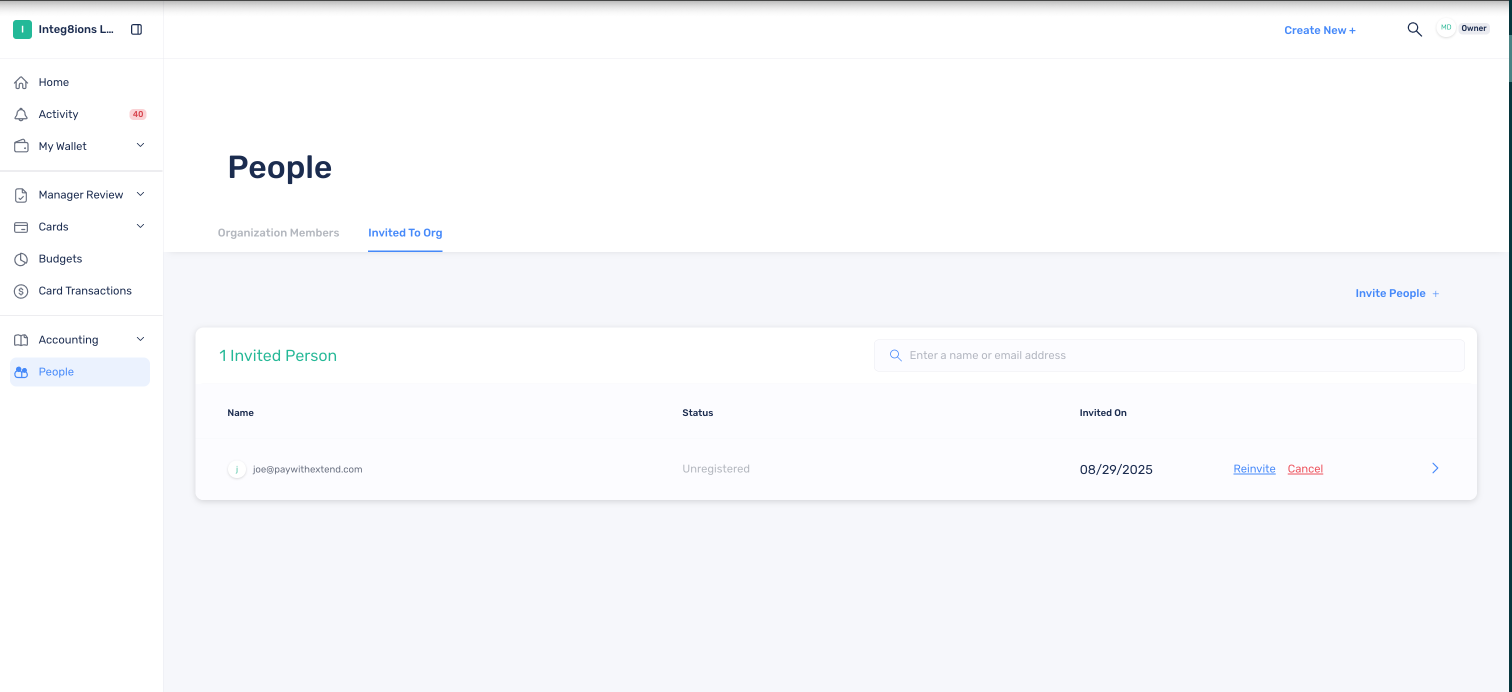The image size is (1512, 692).
Task: Expand the Accounting submenu chevron
Action: tap(140, 339)
